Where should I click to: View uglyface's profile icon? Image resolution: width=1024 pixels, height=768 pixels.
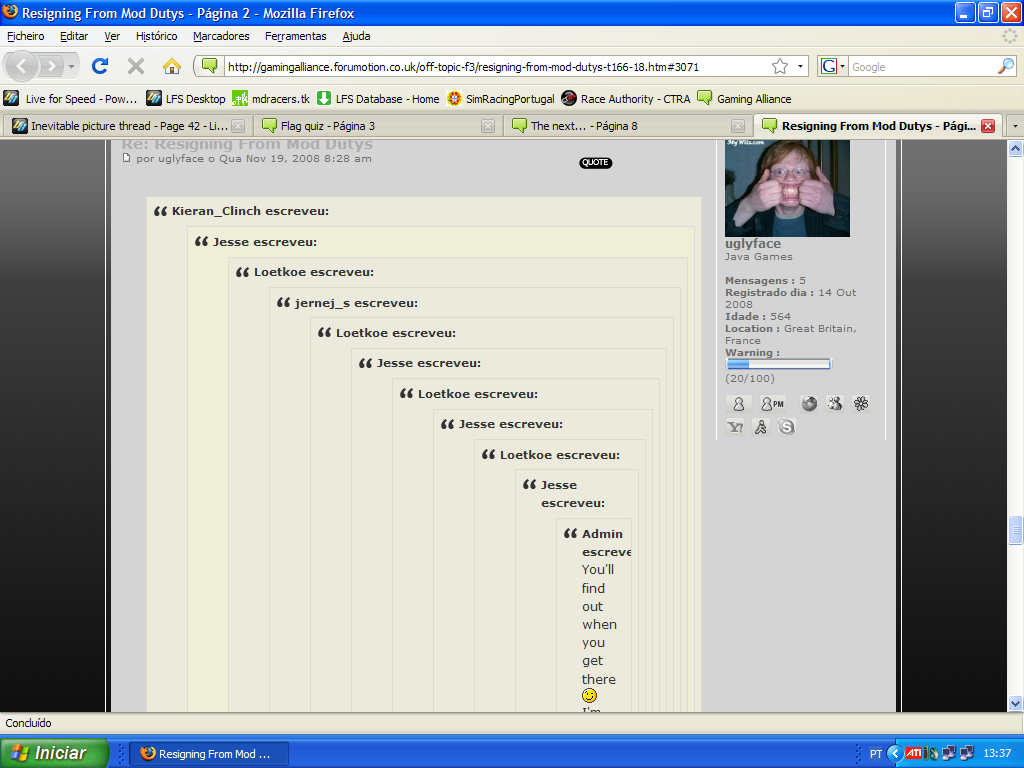click(x=739, y=404)
